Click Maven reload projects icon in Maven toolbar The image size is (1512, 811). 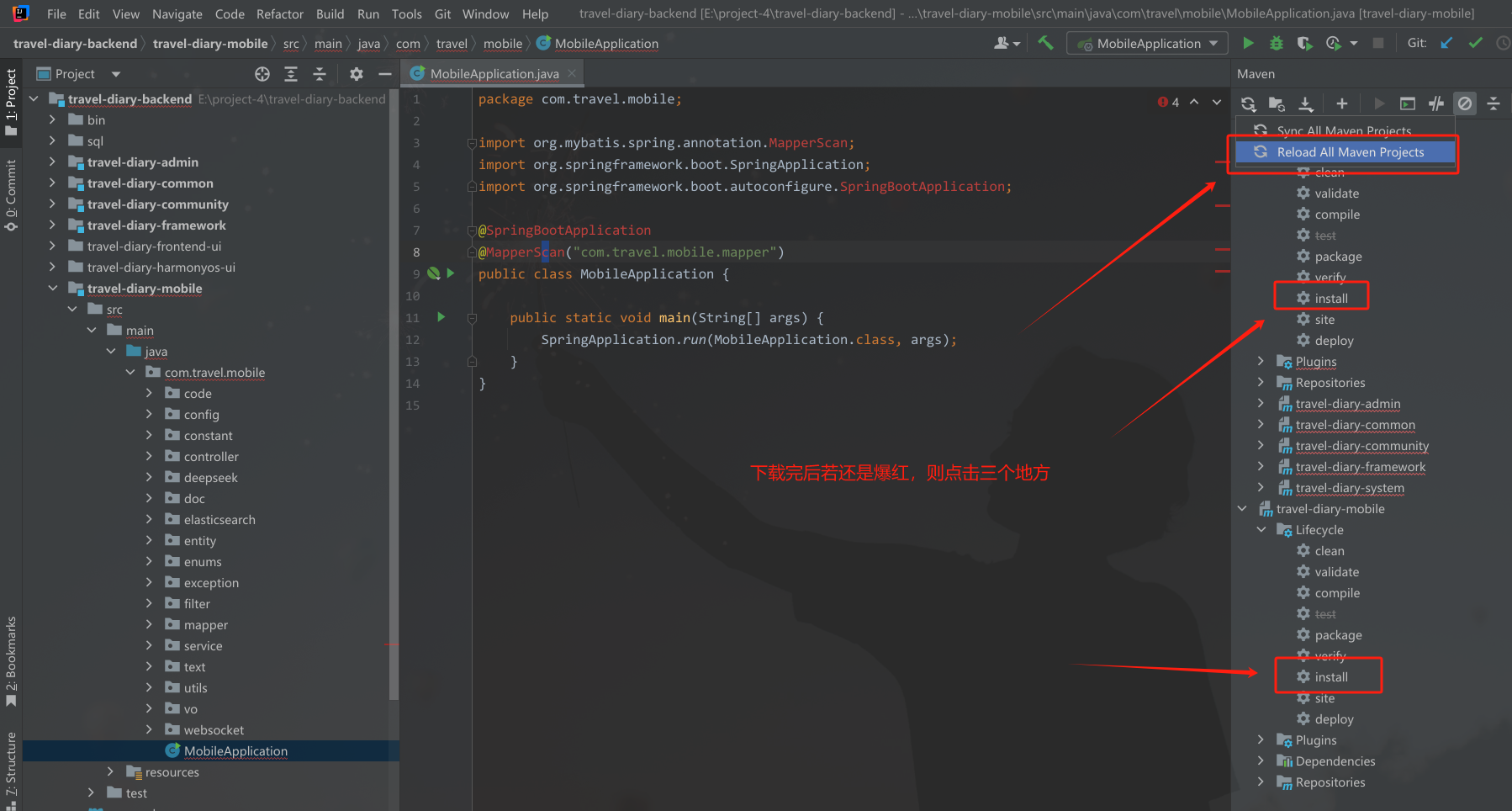1249,103
